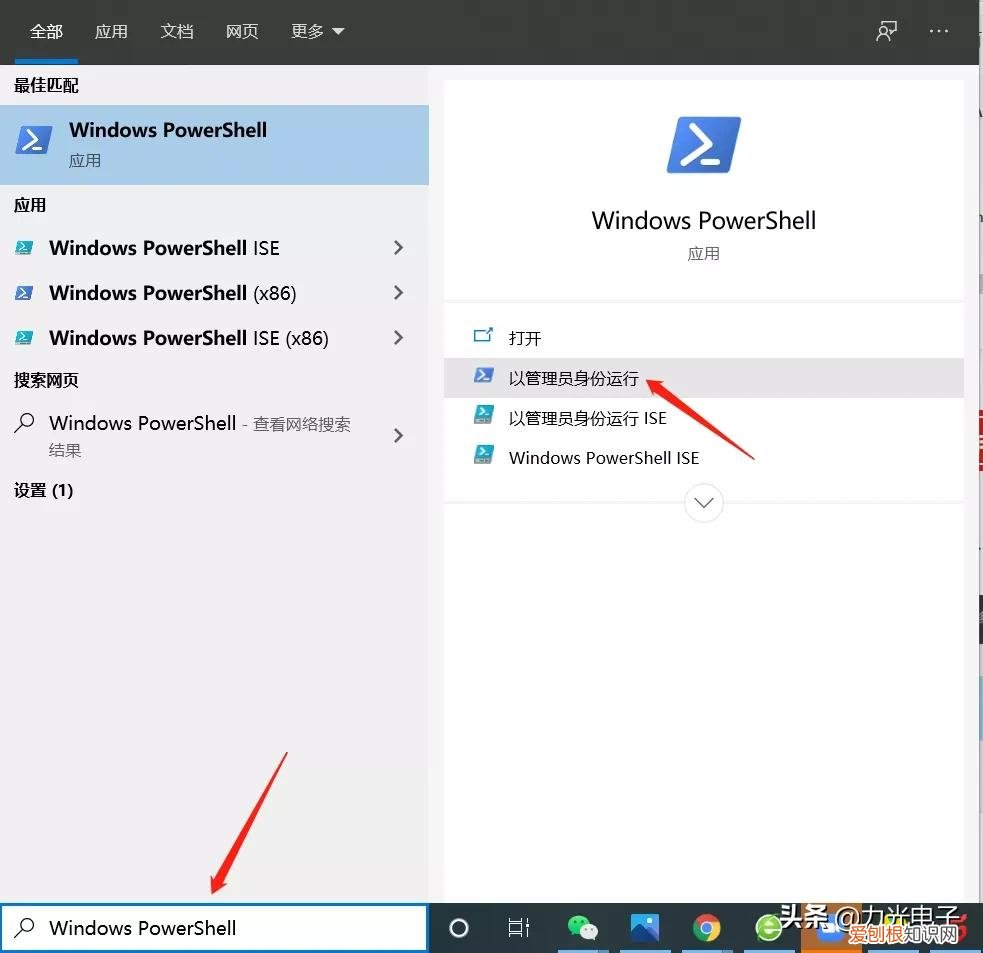Open Cortana circle on taskbar

click(x=459, y=928)
